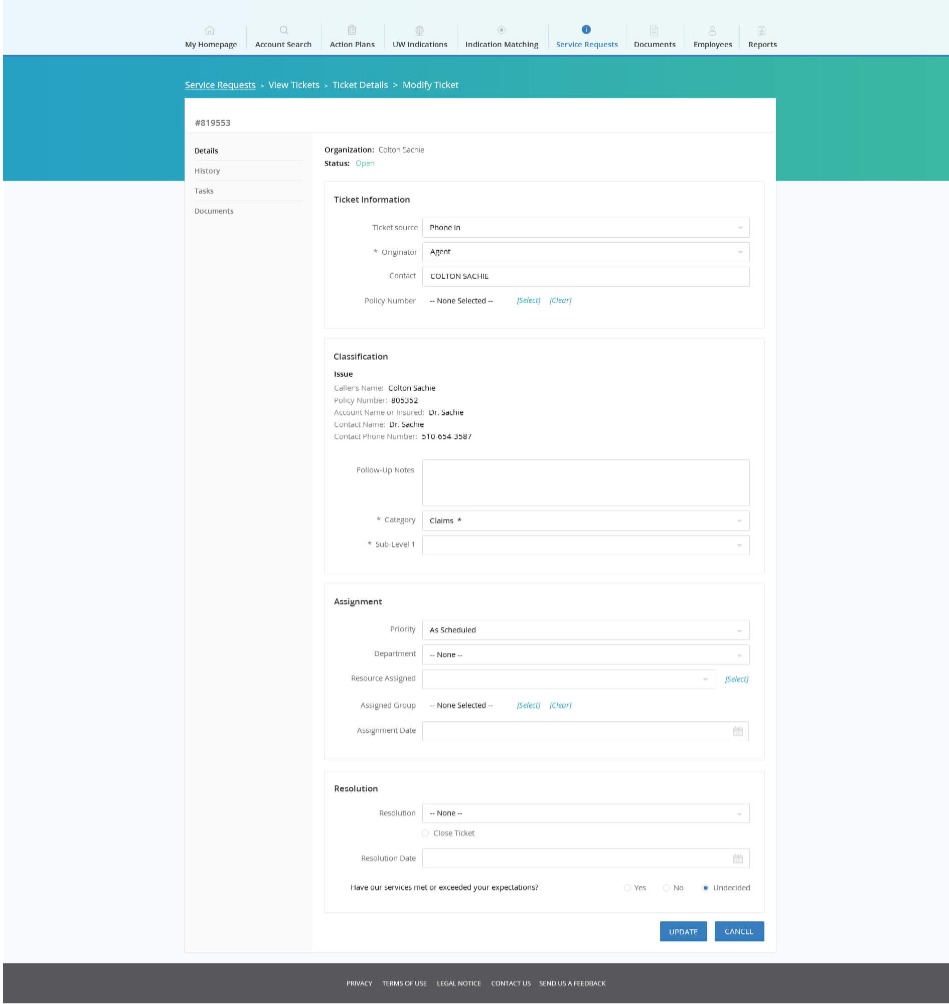Click Clear link next to Policy Number
The image size is (949, 1004).
[560, 300]
